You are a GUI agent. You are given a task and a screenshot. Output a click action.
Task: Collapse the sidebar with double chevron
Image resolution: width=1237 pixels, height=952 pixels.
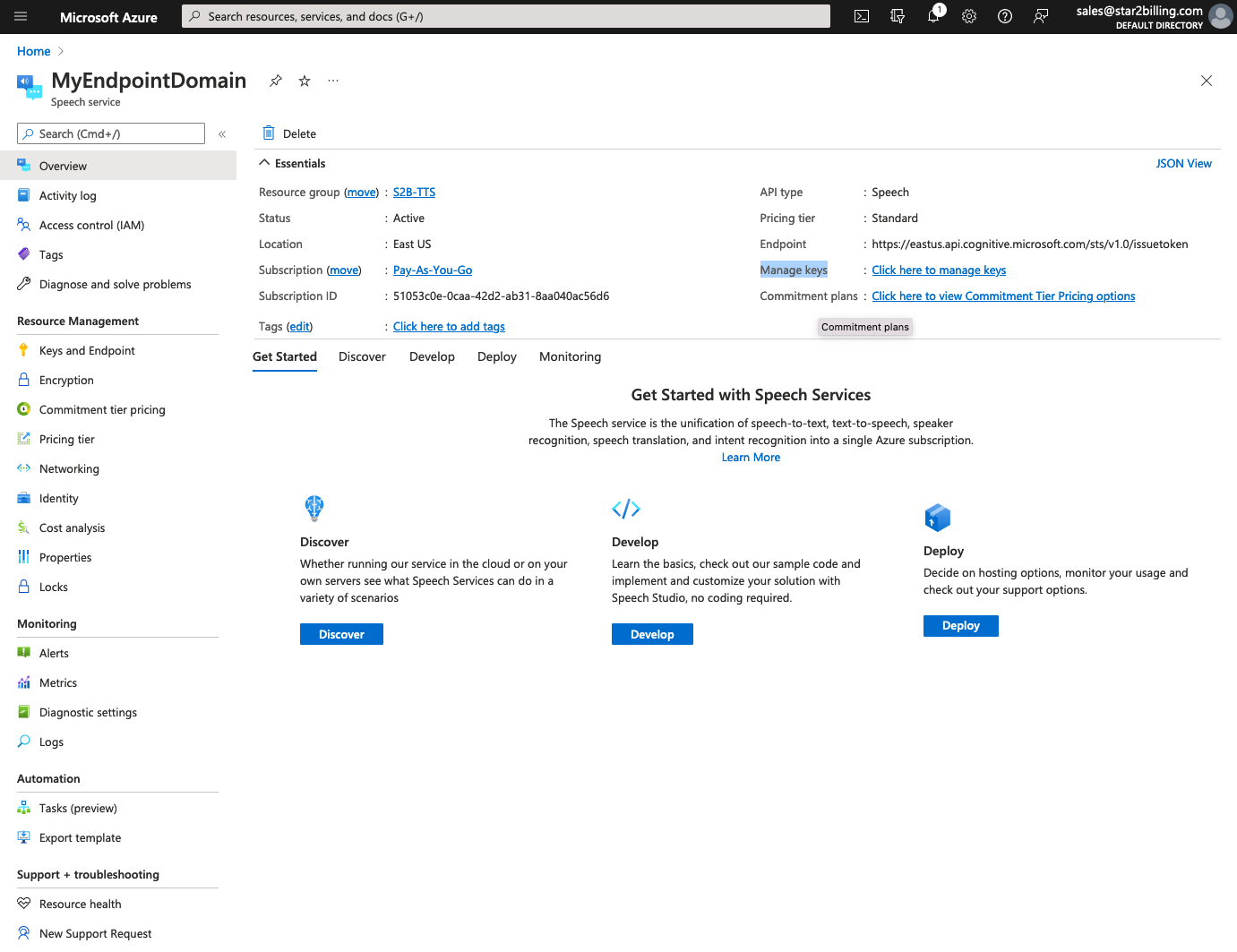(222, 134)
